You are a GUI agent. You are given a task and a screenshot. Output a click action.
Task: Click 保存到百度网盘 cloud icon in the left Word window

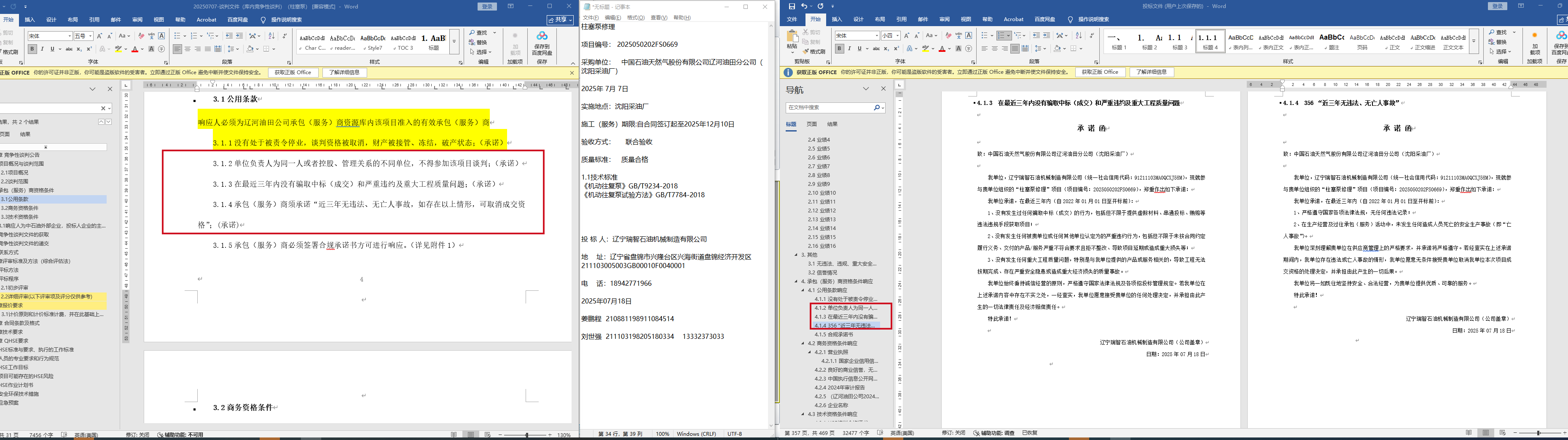click(x=542, y=44)
